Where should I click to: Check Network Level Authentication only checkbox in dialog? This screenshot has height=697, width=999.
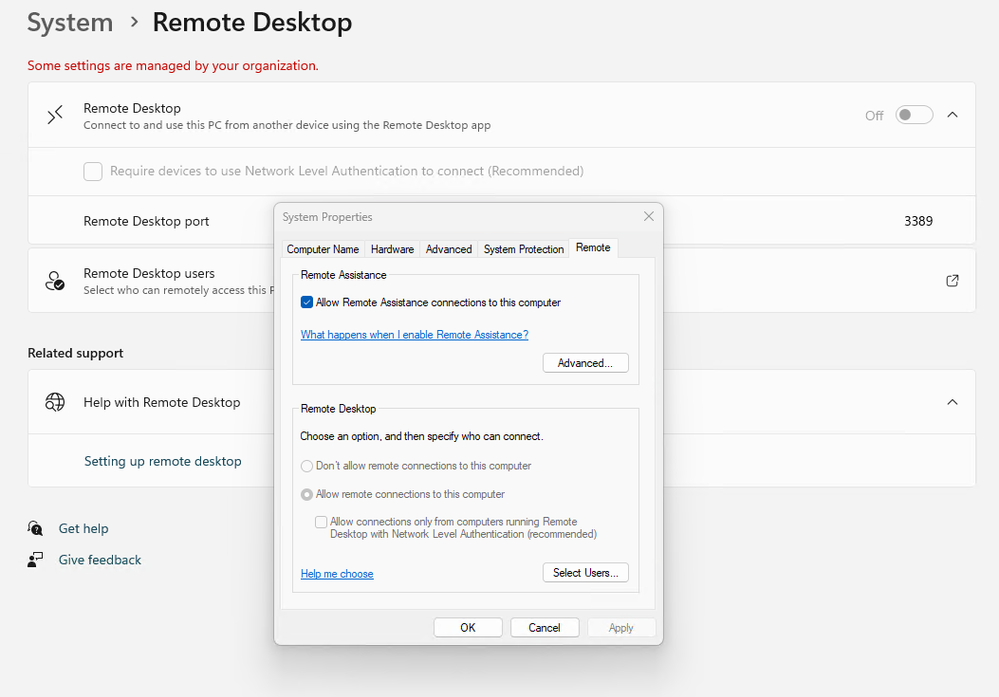pos(321,522)
